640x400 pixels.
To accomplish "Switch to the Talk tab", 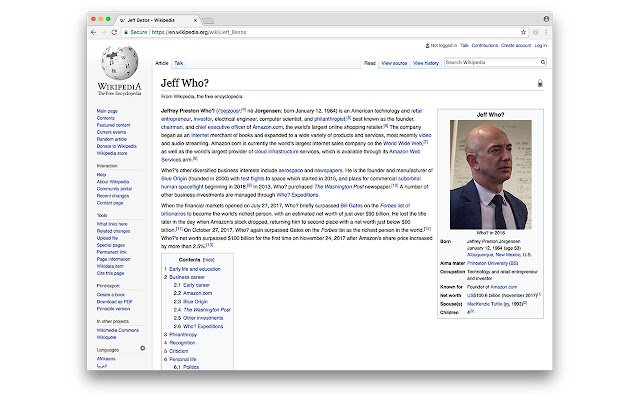I will 179,63.
